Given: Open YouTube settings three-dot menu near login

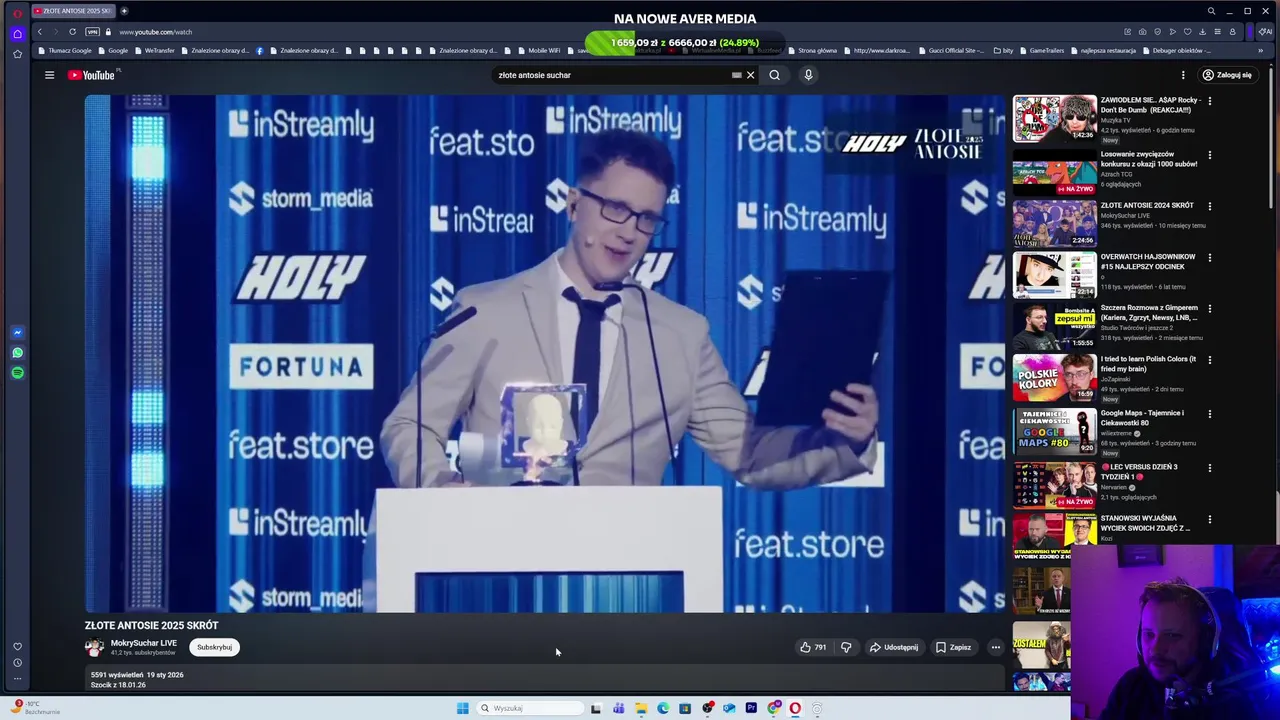Looking at the screenshot, I should tap(1183, 75).
